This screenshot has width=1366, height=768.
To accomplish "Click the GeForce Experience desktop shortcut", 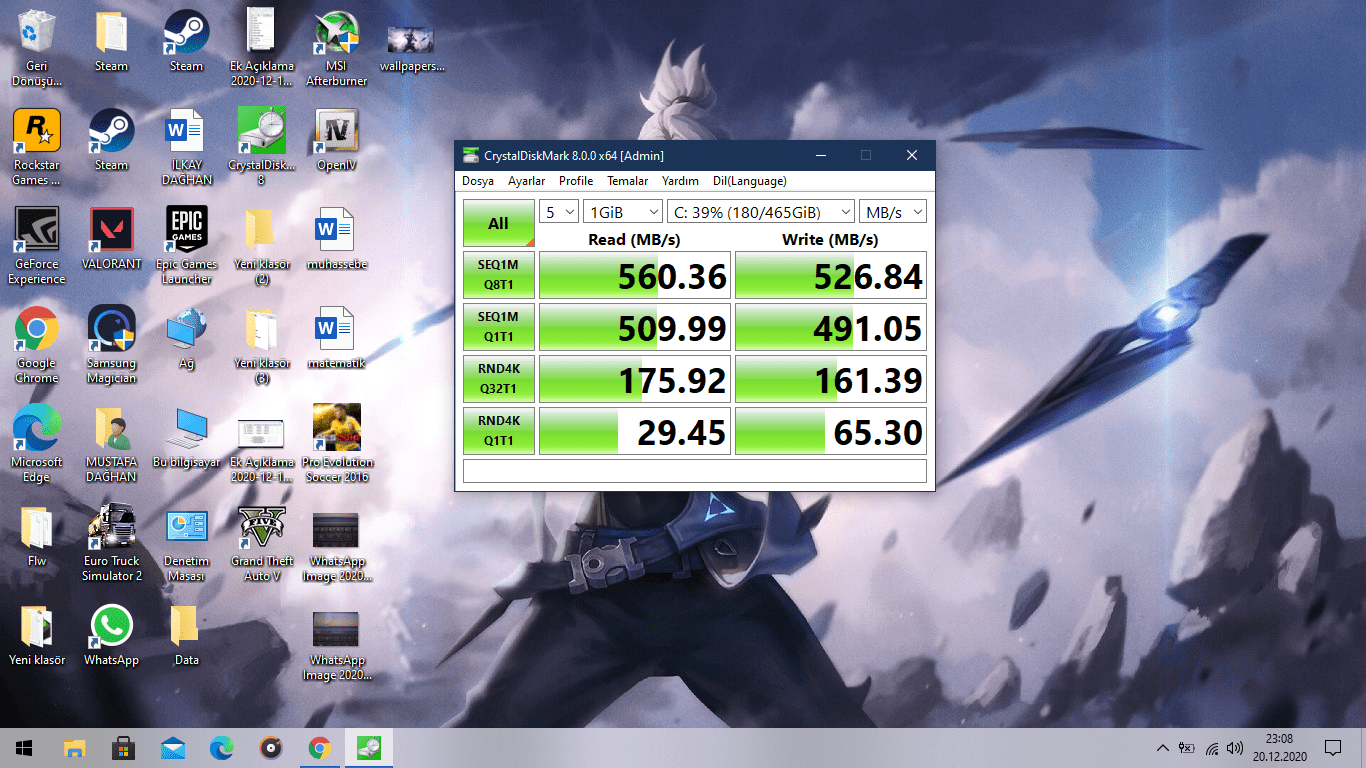I will click(37, 246).
